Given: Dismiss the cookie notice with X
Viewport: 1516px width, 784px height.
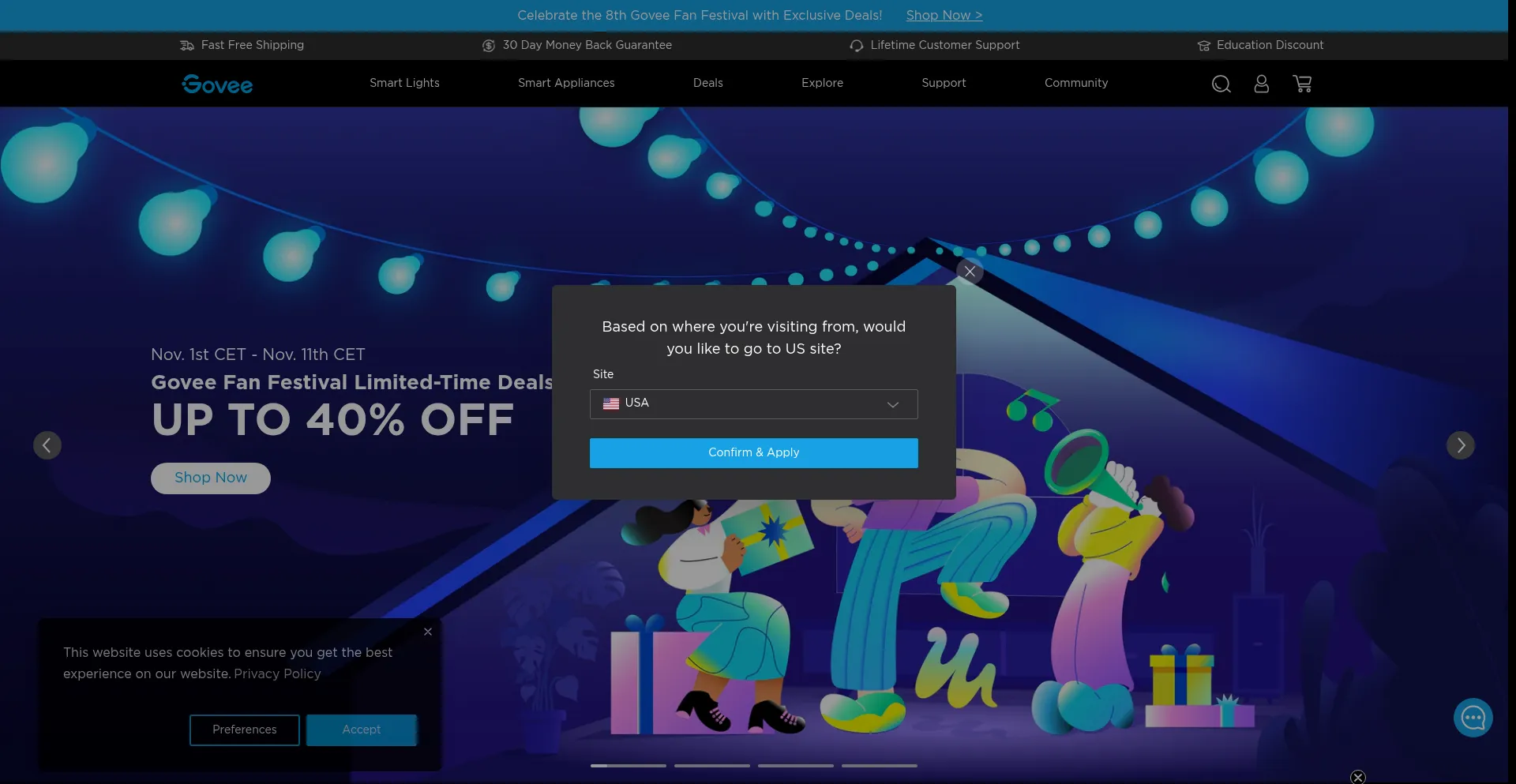Looking at the screenshot, I should (x=428, y=632).
